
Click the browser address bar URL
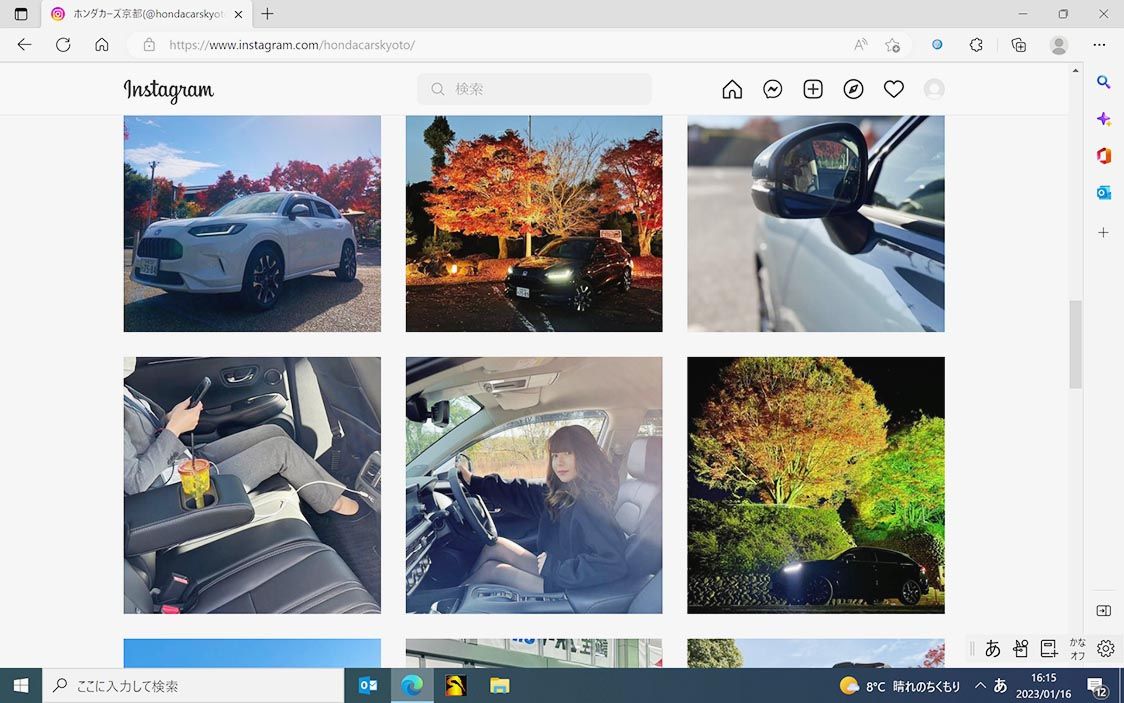coord(292,45)
